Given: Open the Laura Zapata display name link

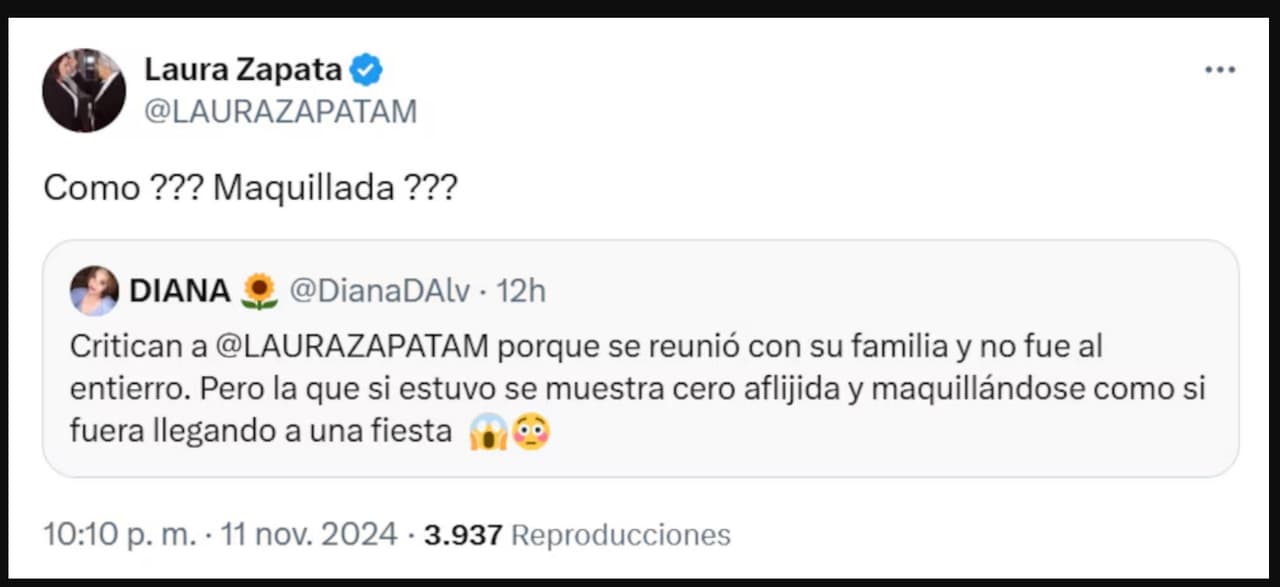Looking at the screenshot, I should pos(243,70).
